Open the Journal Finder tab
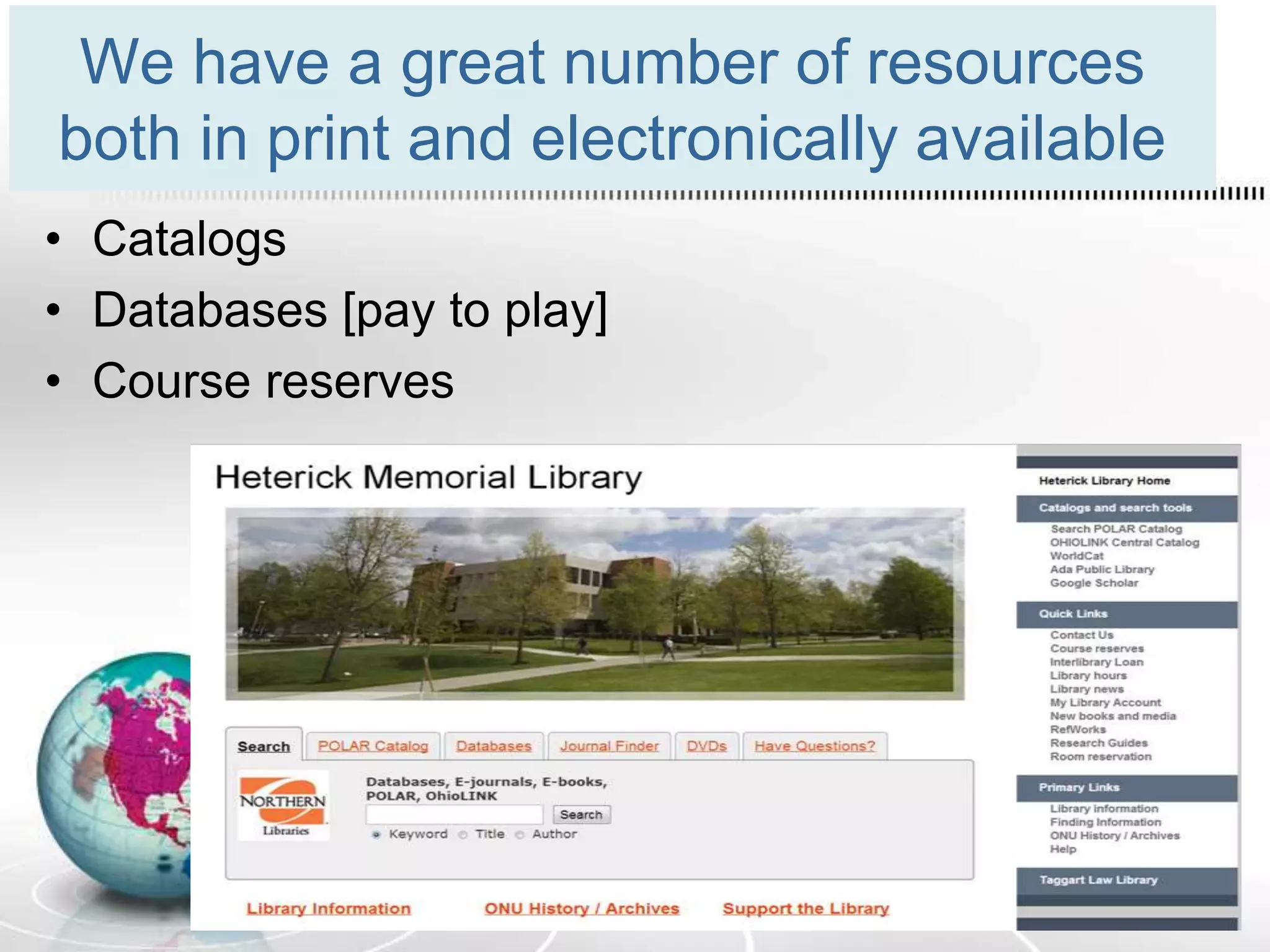This screenshot has width=1270, height=952. pos(610,746)
